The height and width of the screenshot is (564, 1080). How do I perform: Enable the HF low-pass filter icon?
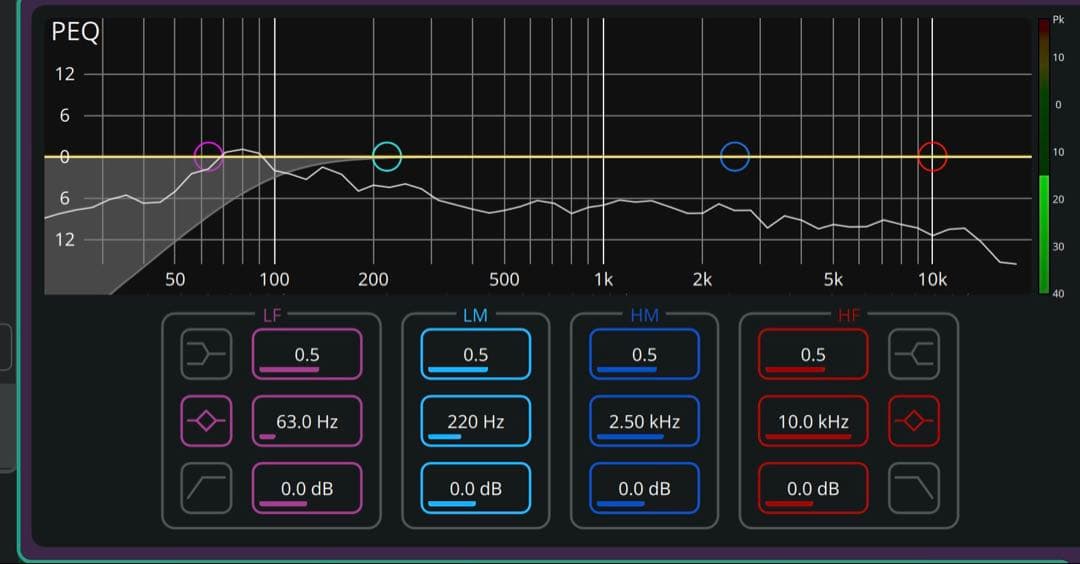tap(914, 488)
